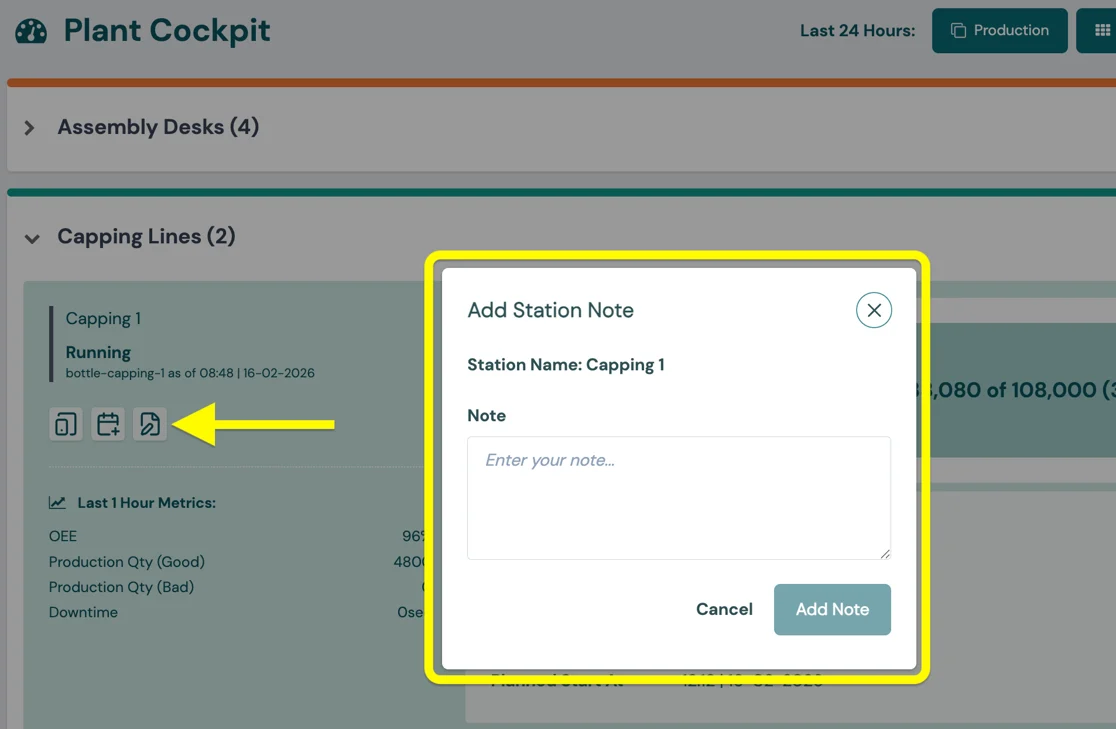Click the note text area resize handle
Viewport: 1116px width, 729px height.
(x=884, y=553)
